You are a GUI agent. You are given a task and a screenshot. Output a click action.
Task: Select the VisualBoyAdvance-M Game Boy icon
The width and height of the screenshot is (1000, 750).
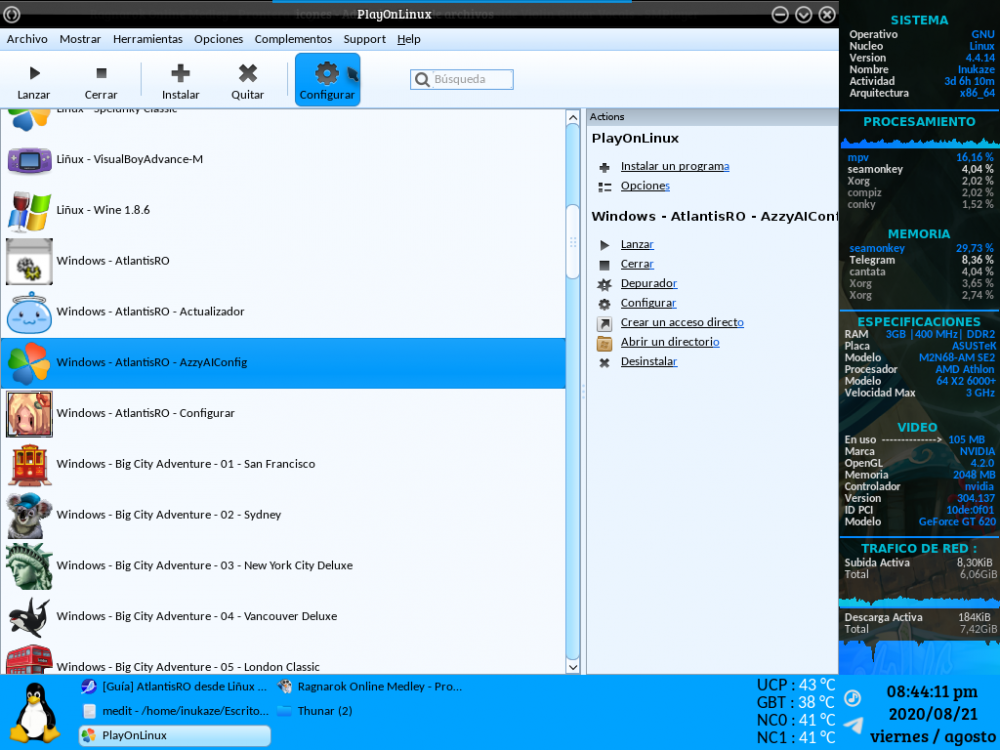coord(29,160)
